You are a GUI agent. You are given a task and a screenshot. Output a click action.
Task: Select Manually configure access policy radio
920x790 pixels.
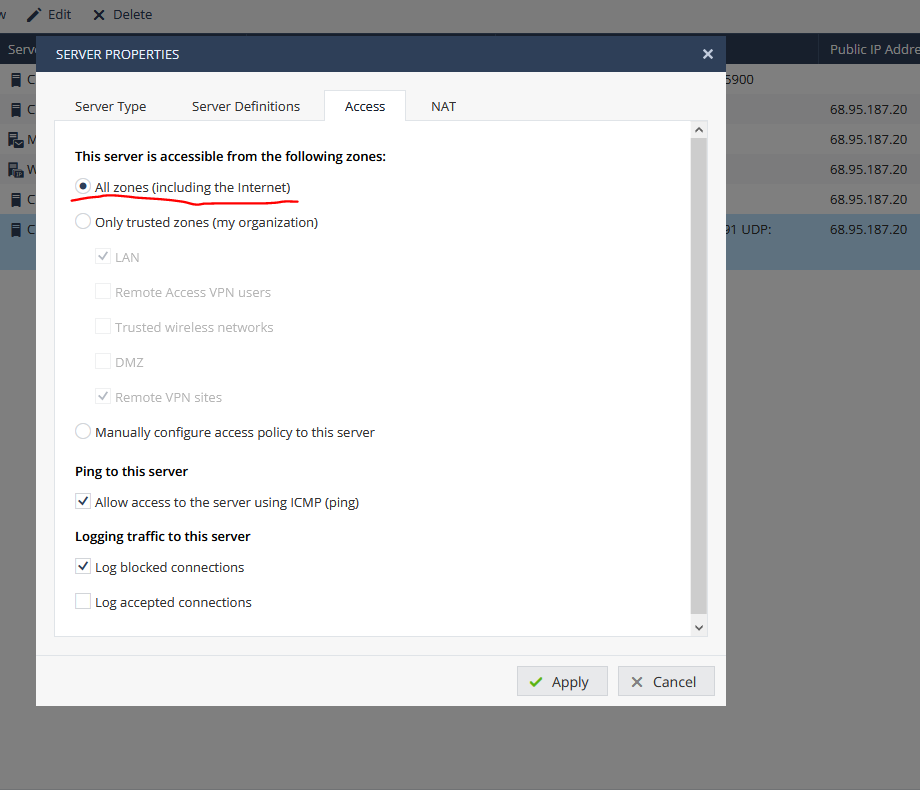pos(83,432)
